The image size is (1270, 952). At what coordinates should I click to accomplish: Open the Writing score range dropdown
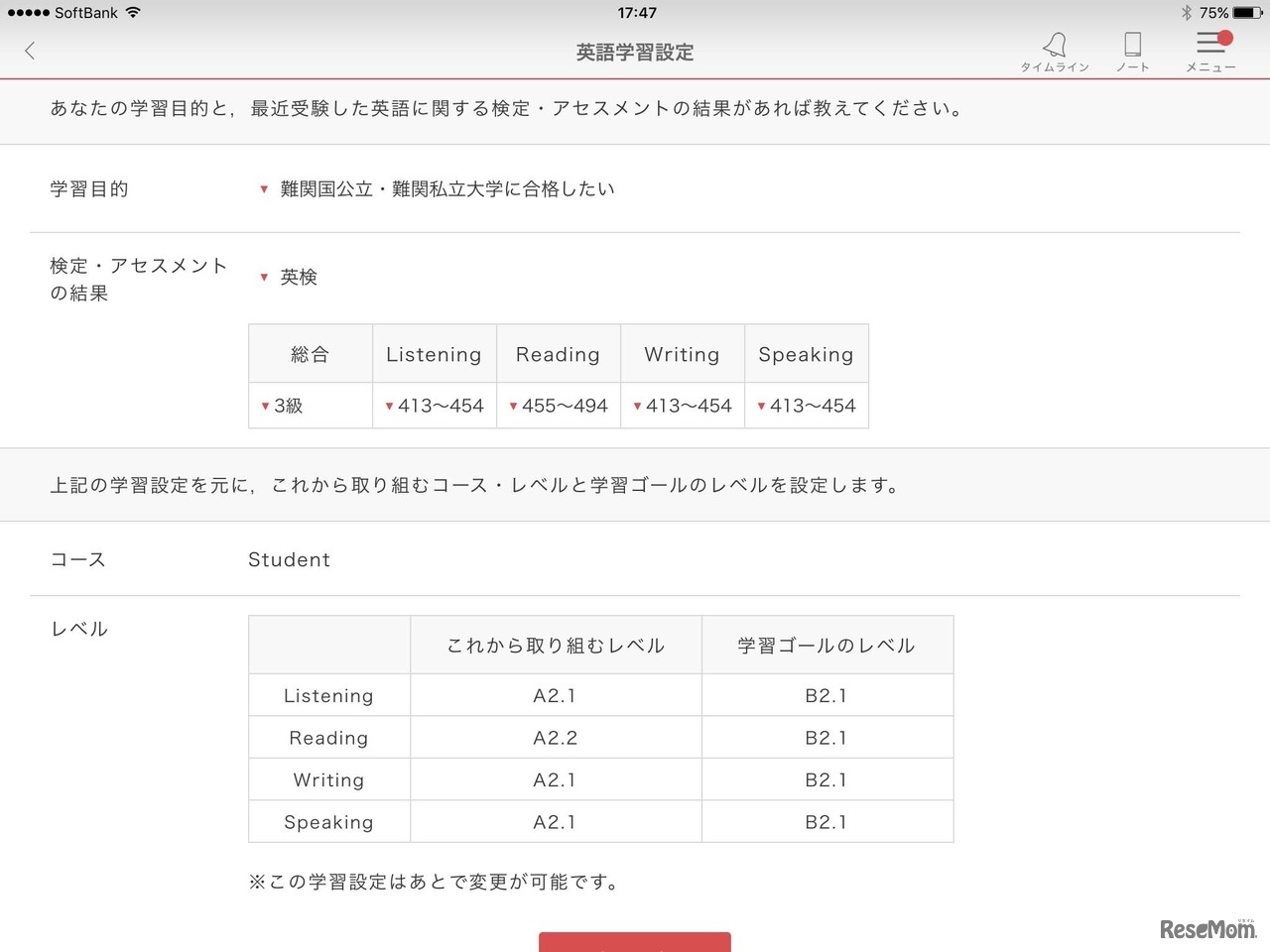pos(683,406)
